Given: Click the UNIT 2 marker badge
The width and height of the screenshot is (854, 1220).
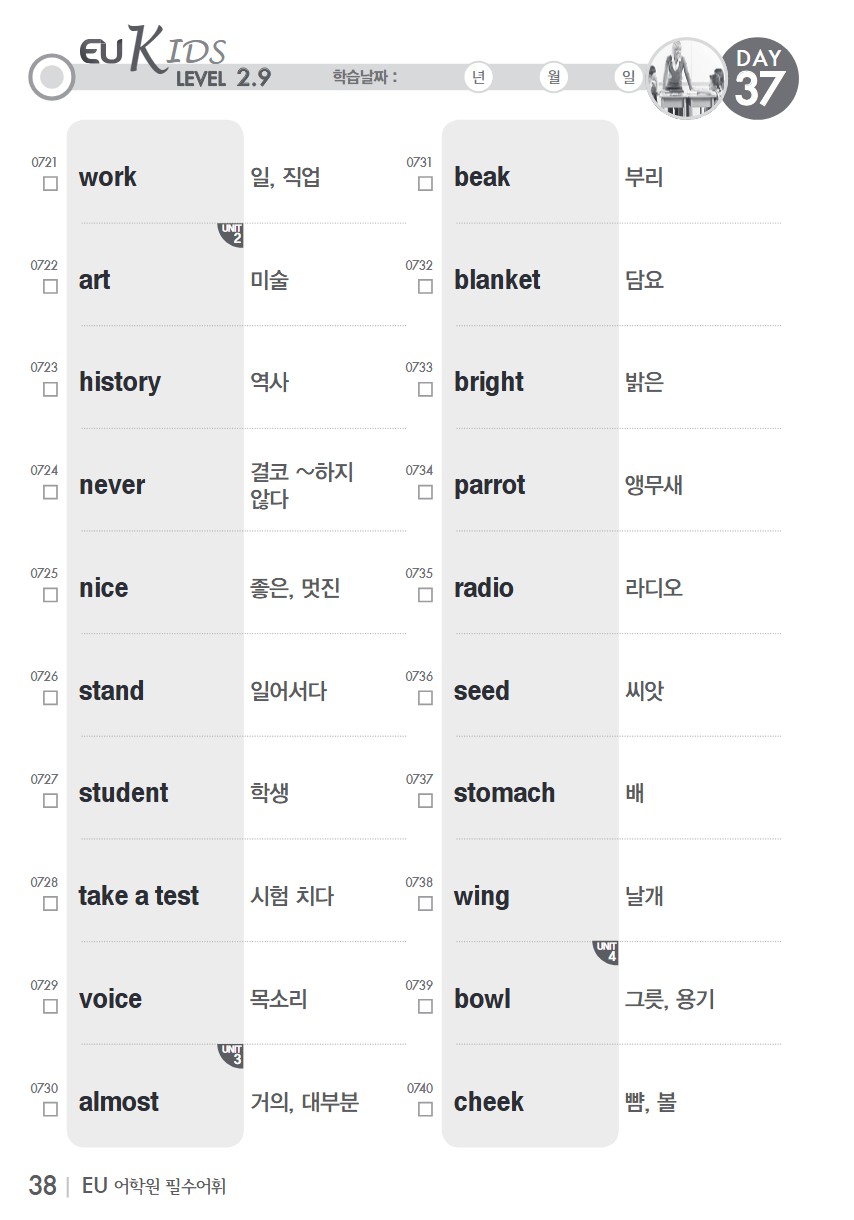Looking at the screenshot, I should pyautogui.click(x=233, y=234).
